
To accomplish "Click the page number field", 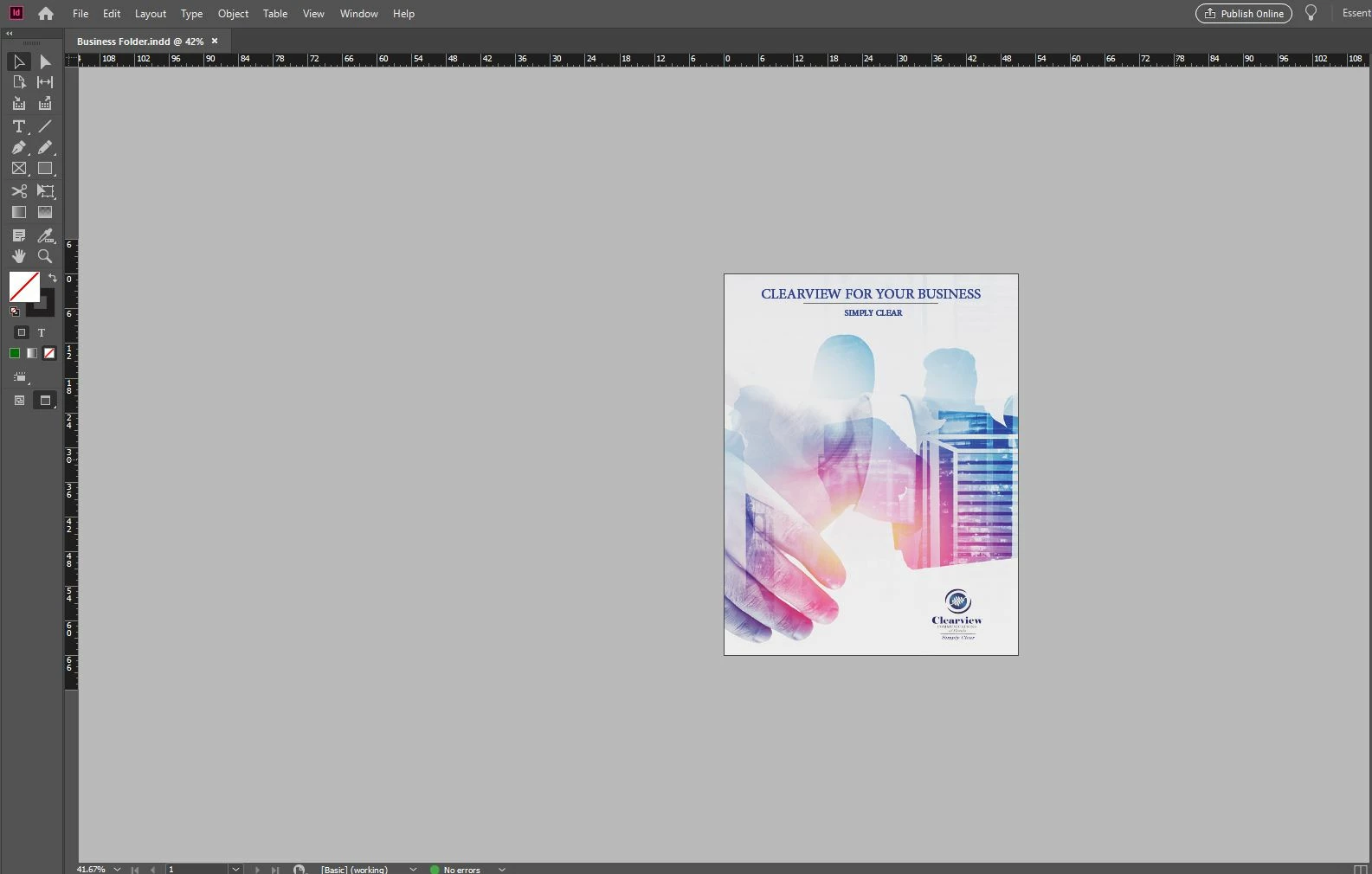I will [196, 869].
